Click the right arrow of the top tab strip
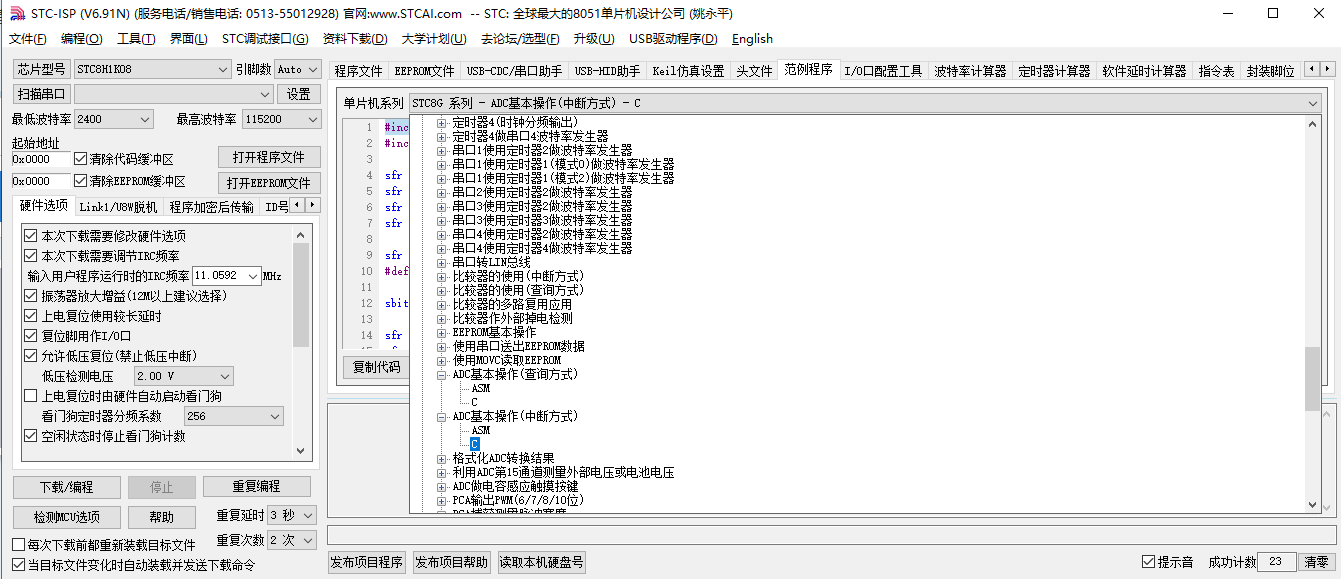This screenshot has height=579, width=1341. pos(1326,70)
